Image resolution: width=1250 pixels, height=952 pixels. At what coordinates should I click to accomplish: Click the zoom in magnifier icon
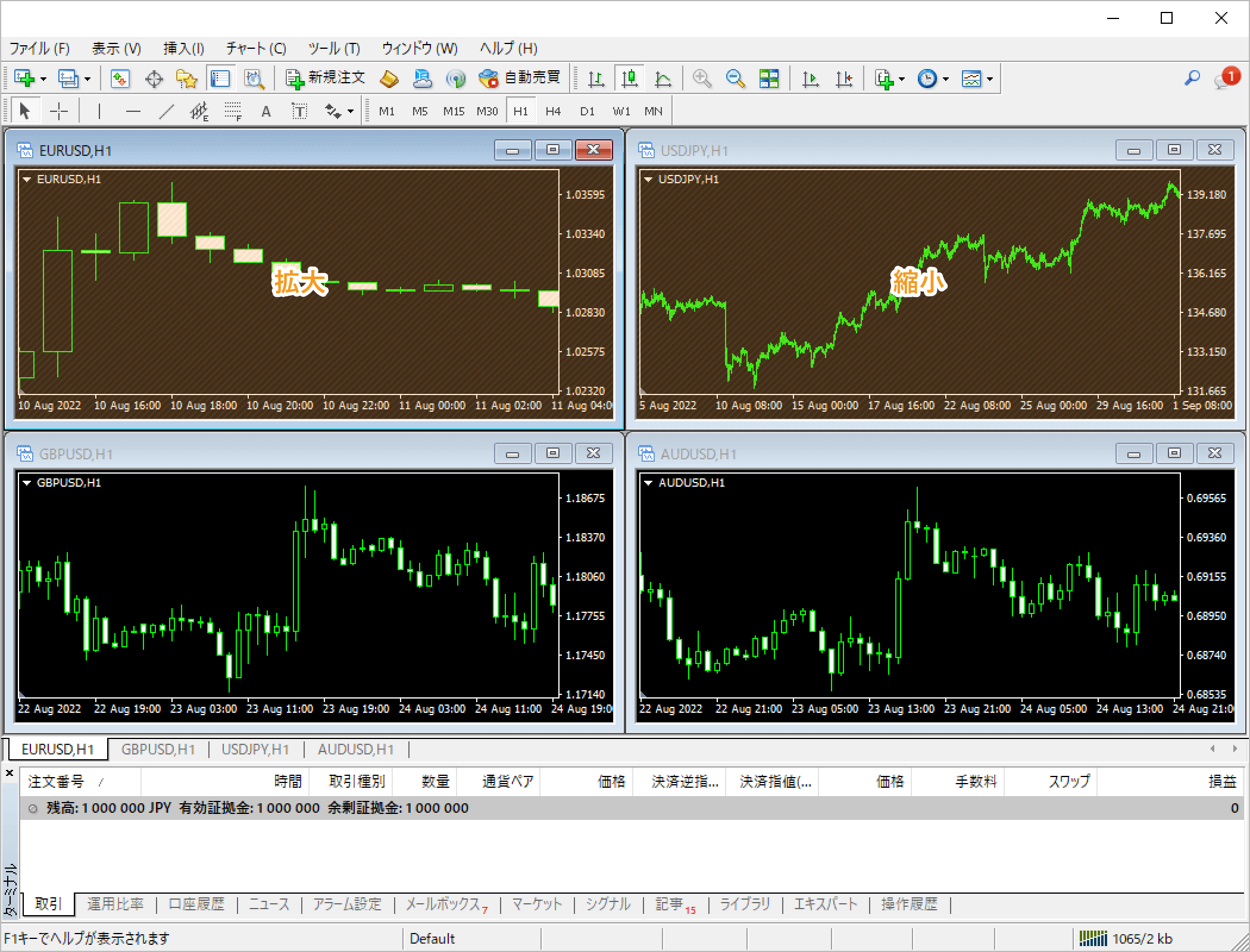(x=702, y=79)
